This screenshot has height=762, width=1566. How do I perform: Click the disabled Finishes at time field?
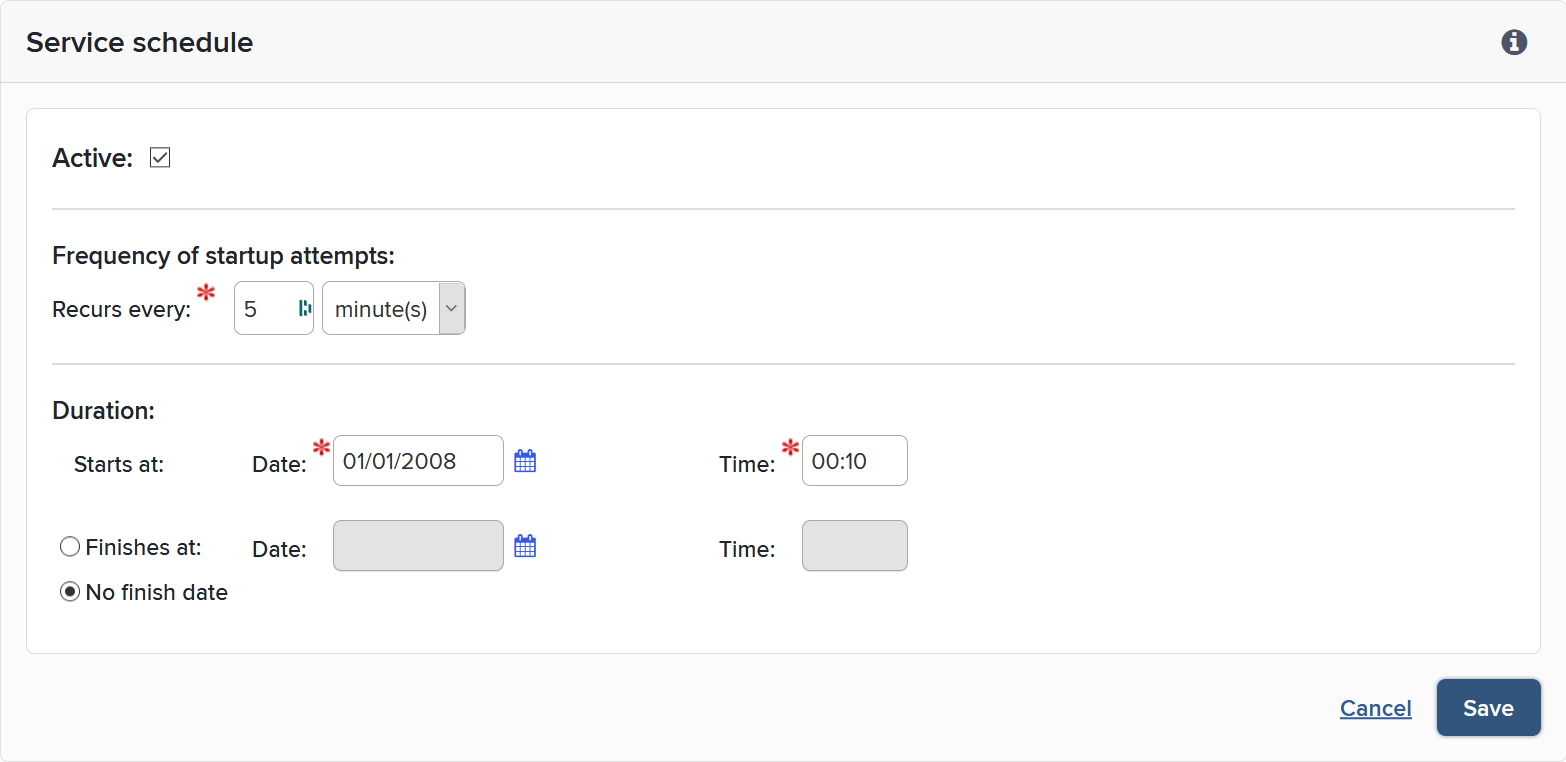coord(854,546)
